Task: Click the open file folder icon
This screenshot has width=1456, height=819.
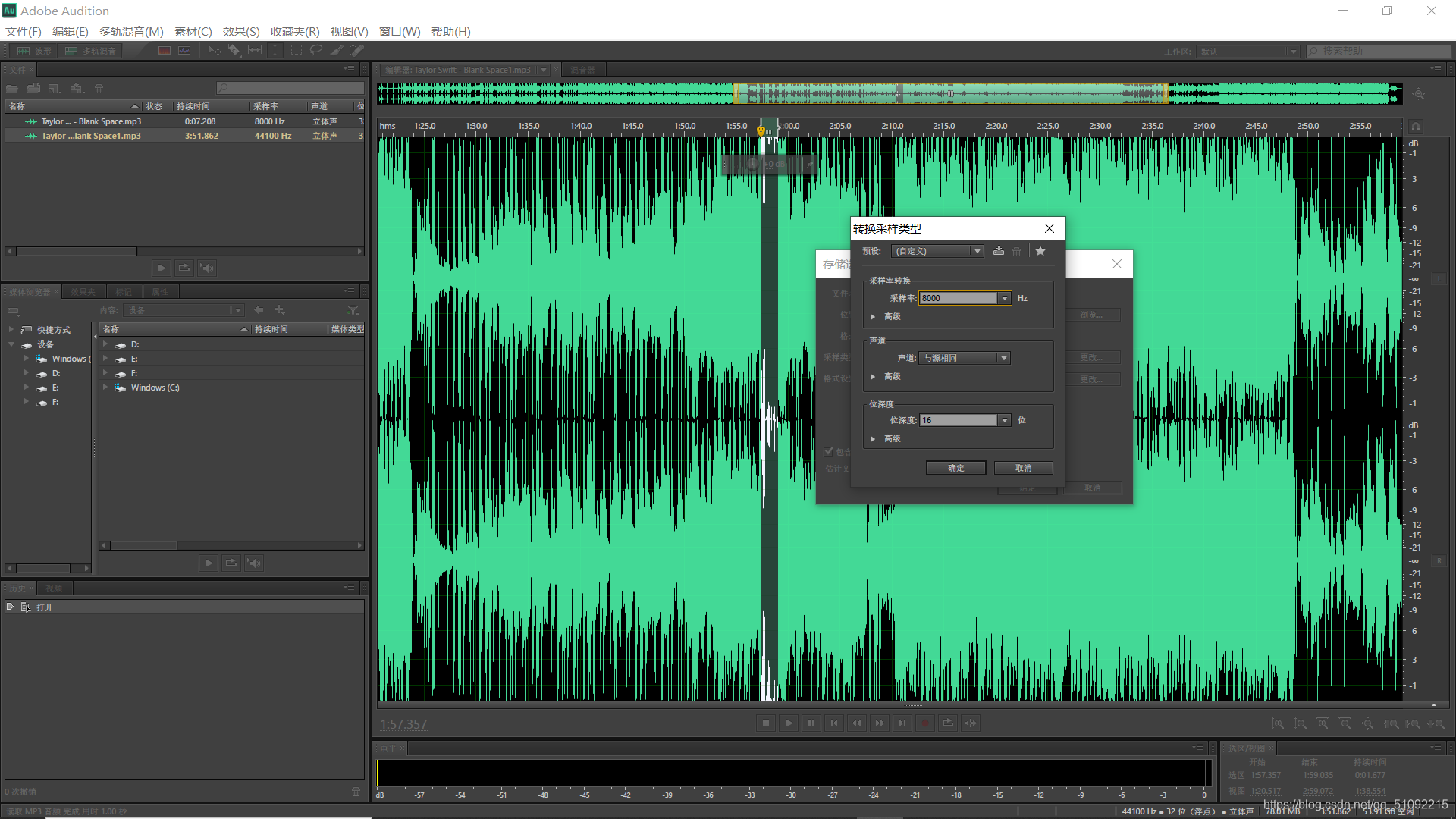Action: (12, 89)
